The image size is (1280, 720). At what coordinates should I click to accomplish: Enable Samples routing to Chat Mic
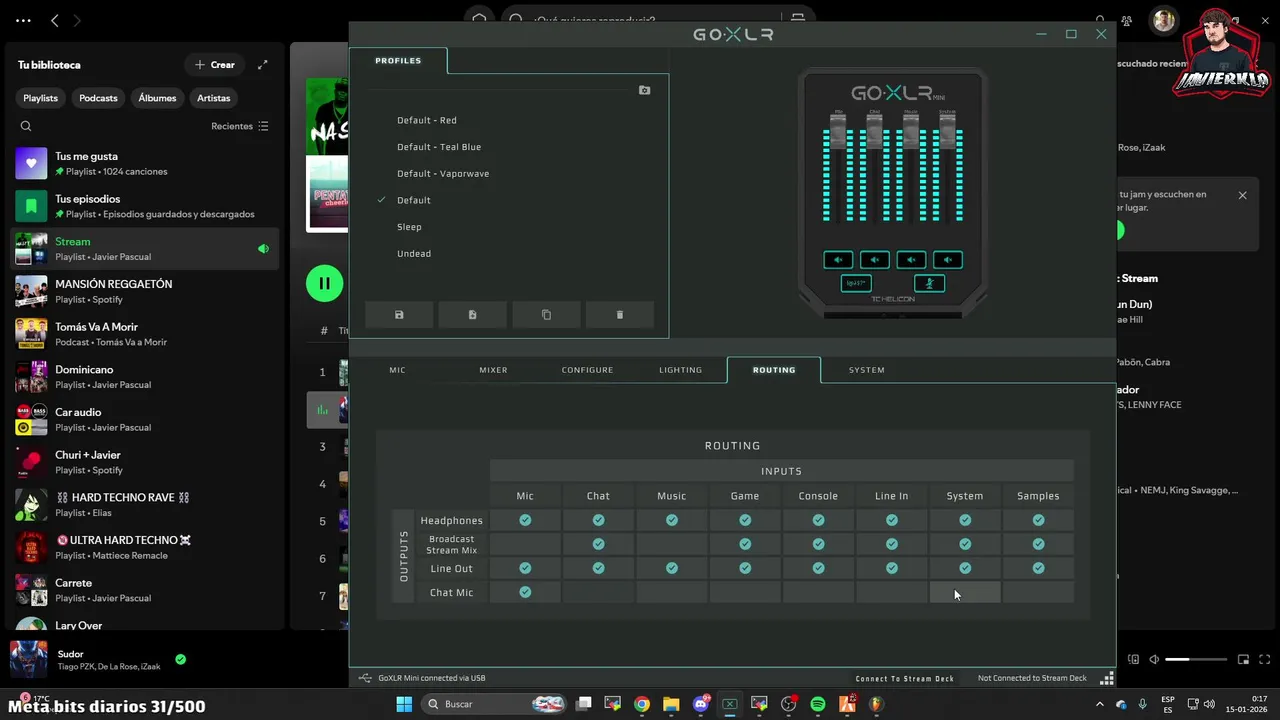pyautogui.click(x=1038, y=592)
